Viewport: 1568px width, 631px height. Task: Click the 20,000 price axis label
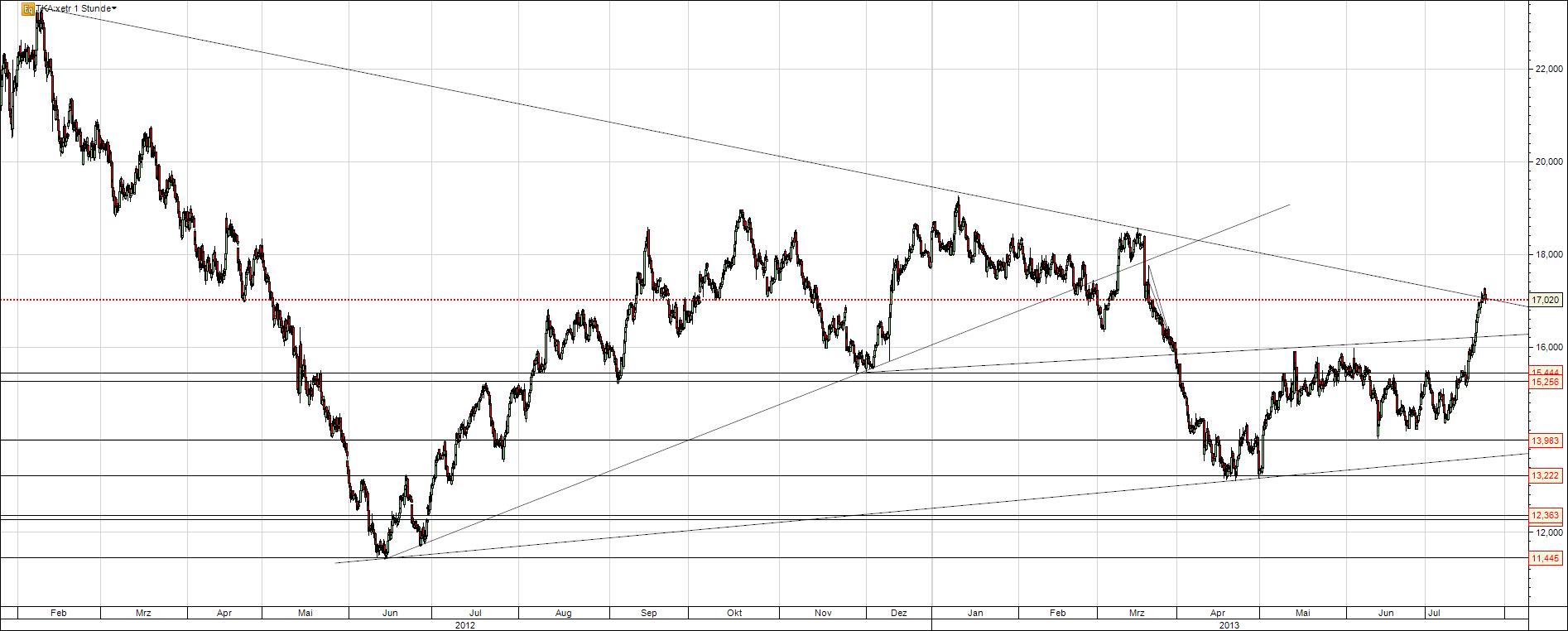coord(1546,162)
